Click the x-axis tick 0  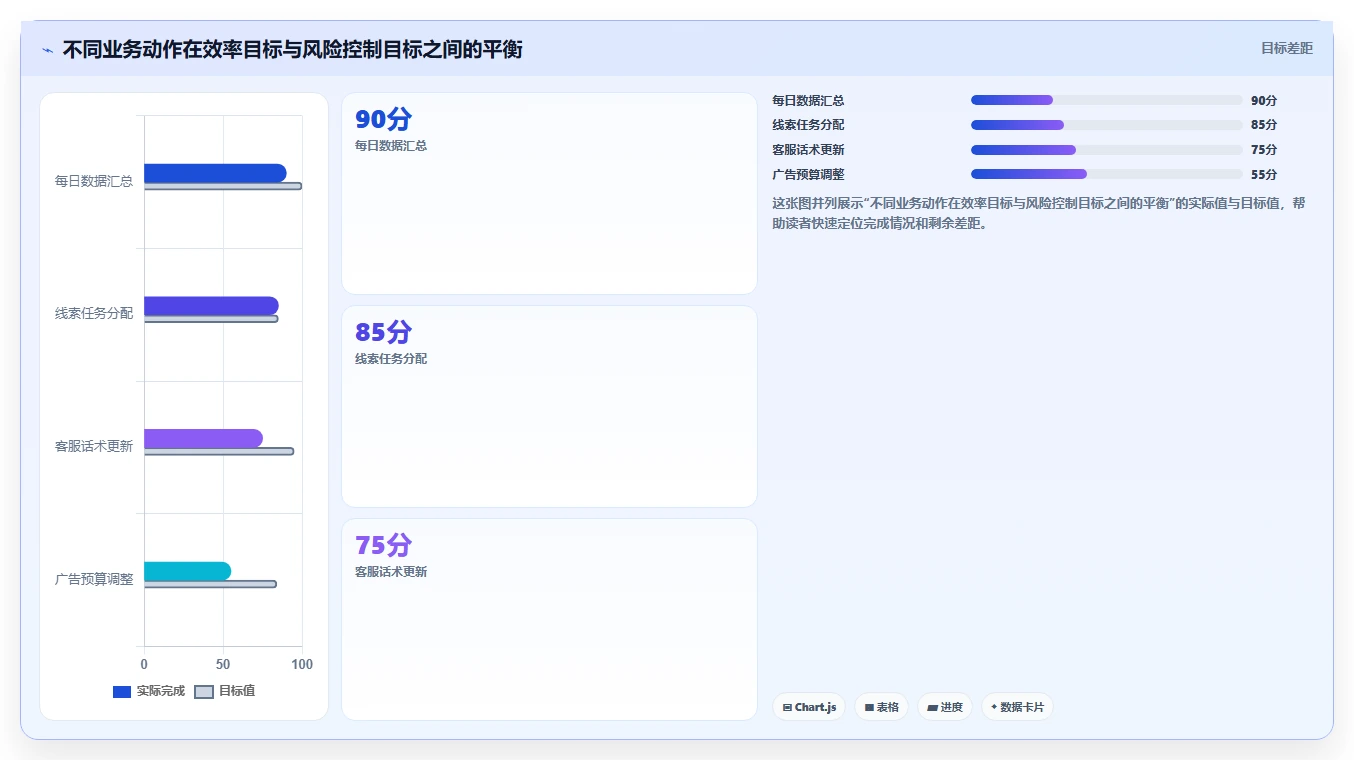(x=144, y=664)
